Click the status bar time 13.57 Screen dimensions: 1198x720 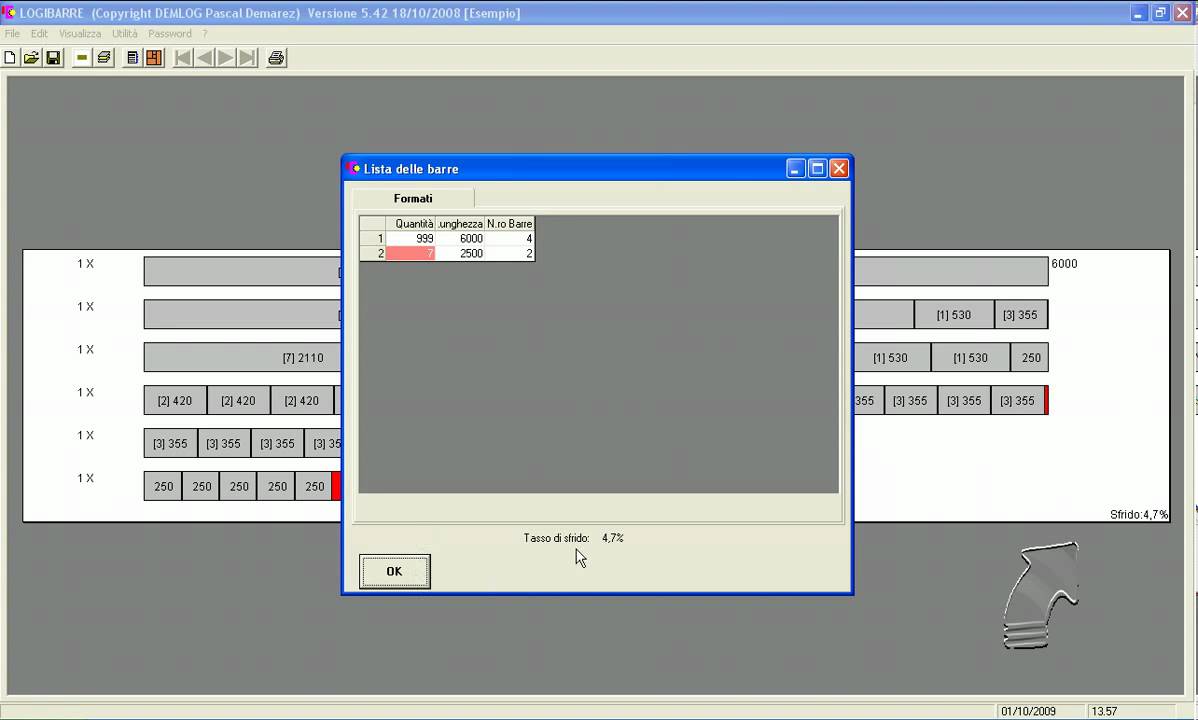click(1104, 711)
